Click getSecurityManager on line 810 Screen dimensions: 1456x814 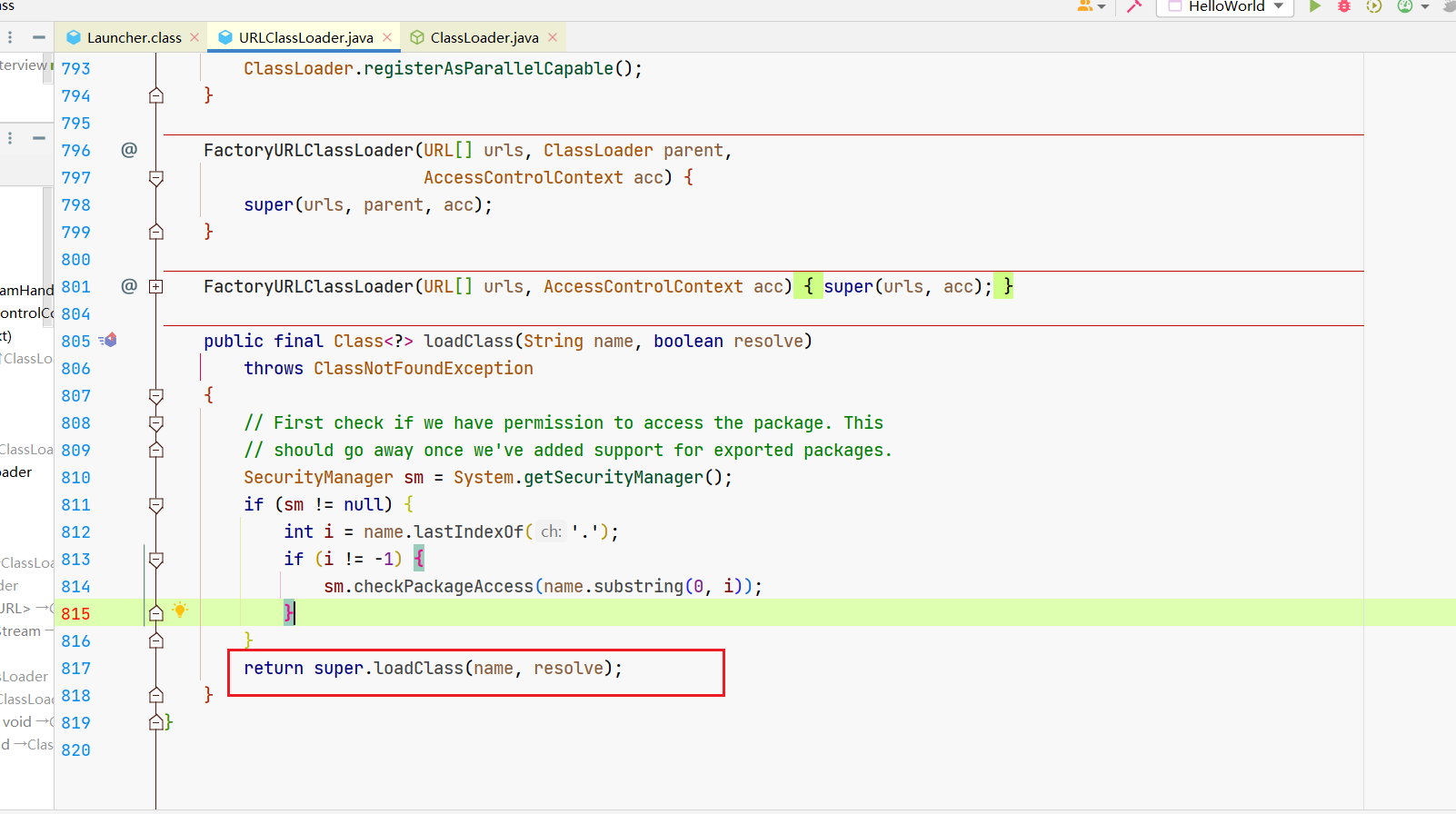point(614,477)
